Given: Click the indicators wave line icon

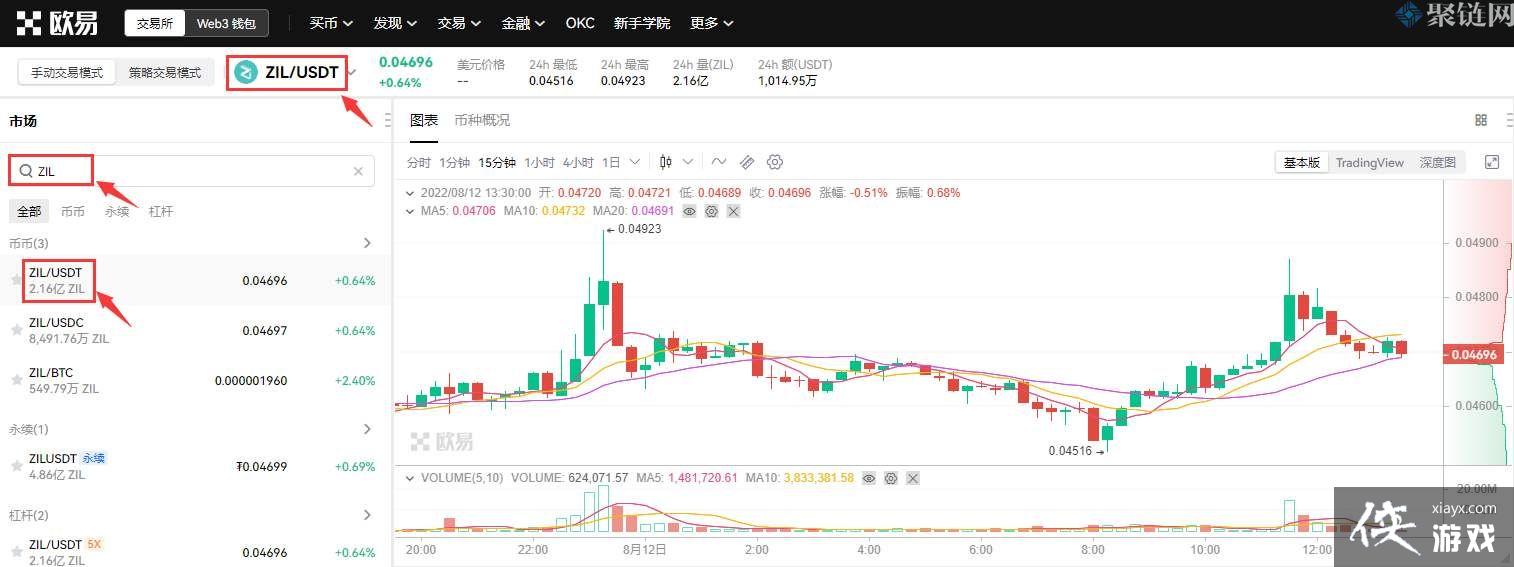Looking at the screenshot, I should [x=719, y=162].
